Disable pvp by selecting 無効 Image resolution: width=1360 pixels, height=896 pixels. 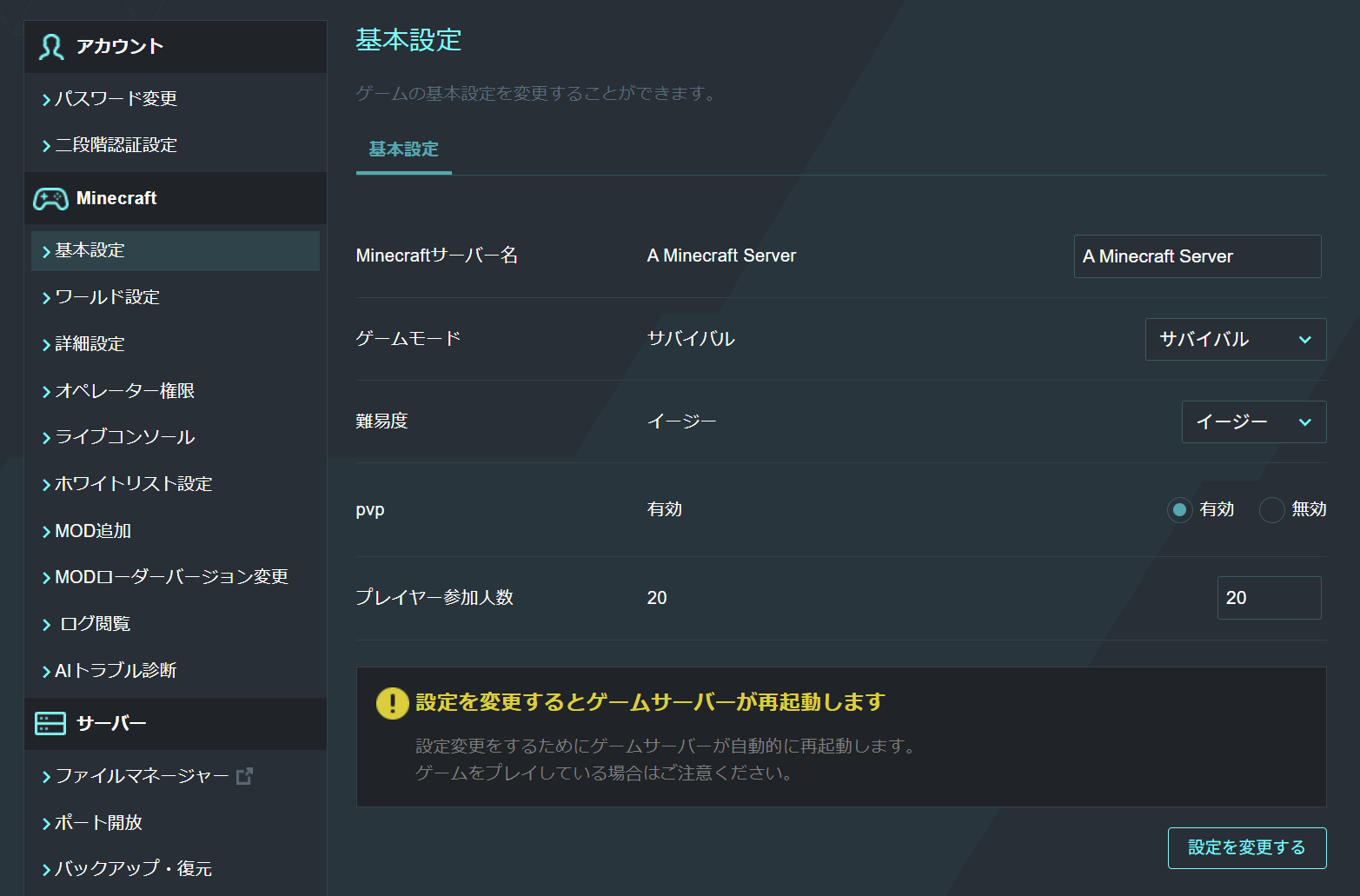[x=1272, y=510]
